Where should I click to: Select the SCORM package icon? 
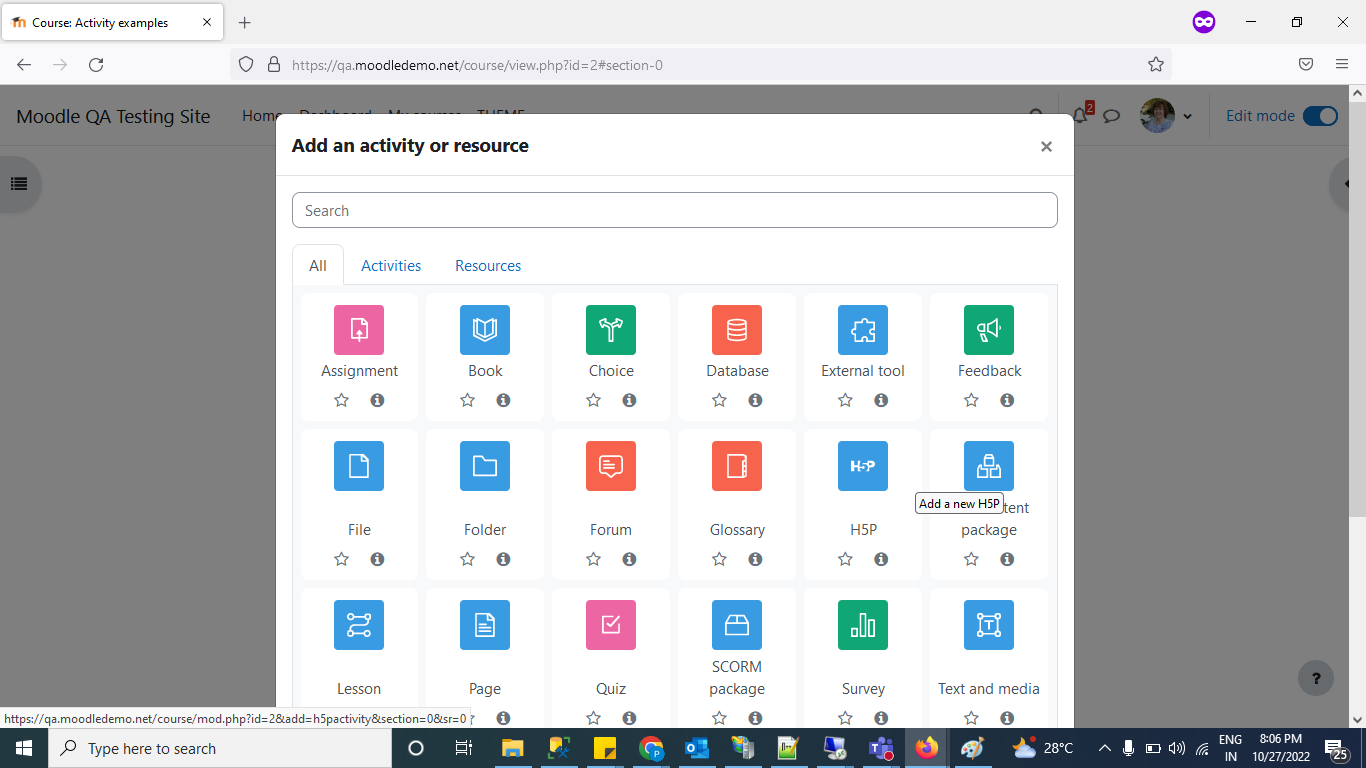tap(737, 625)
